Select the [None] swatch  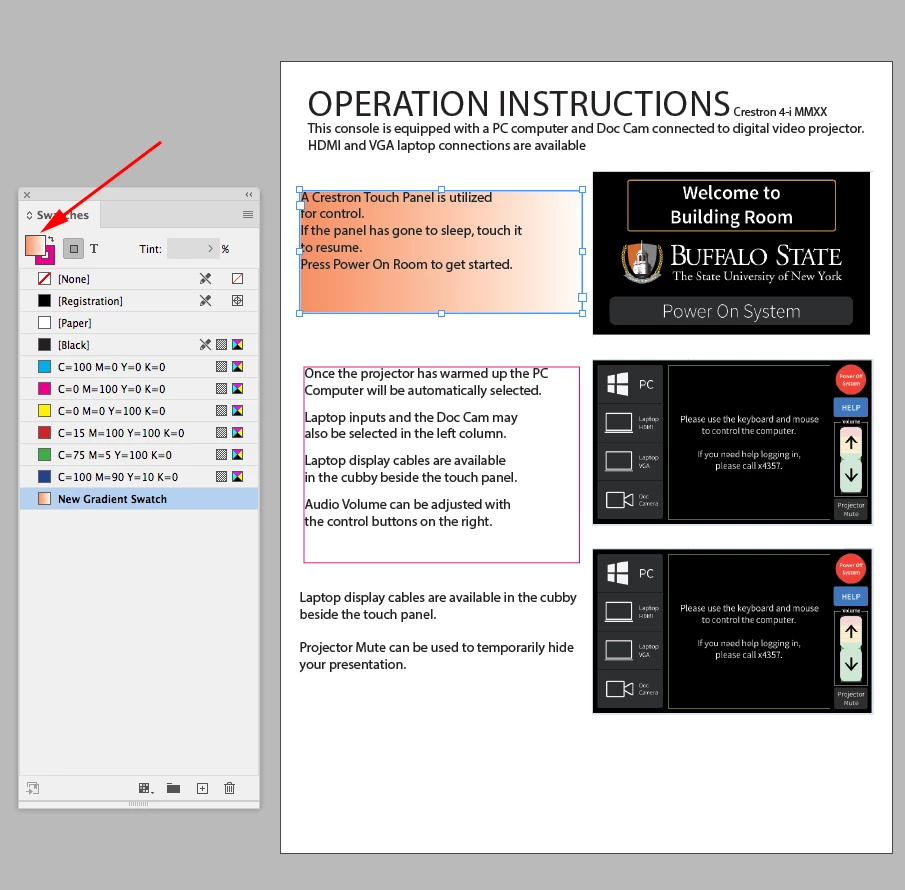[139, 279]
